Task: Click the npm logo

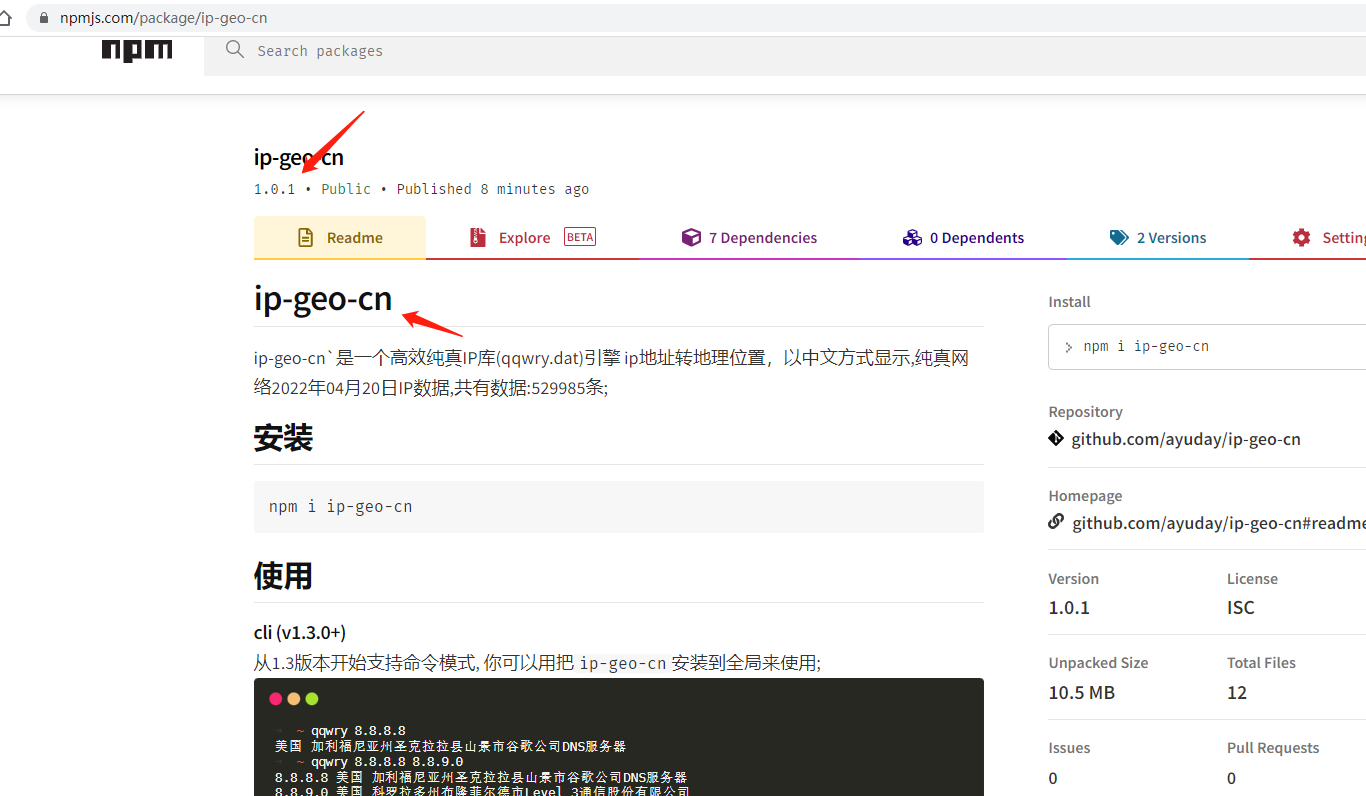Action: 137,51
